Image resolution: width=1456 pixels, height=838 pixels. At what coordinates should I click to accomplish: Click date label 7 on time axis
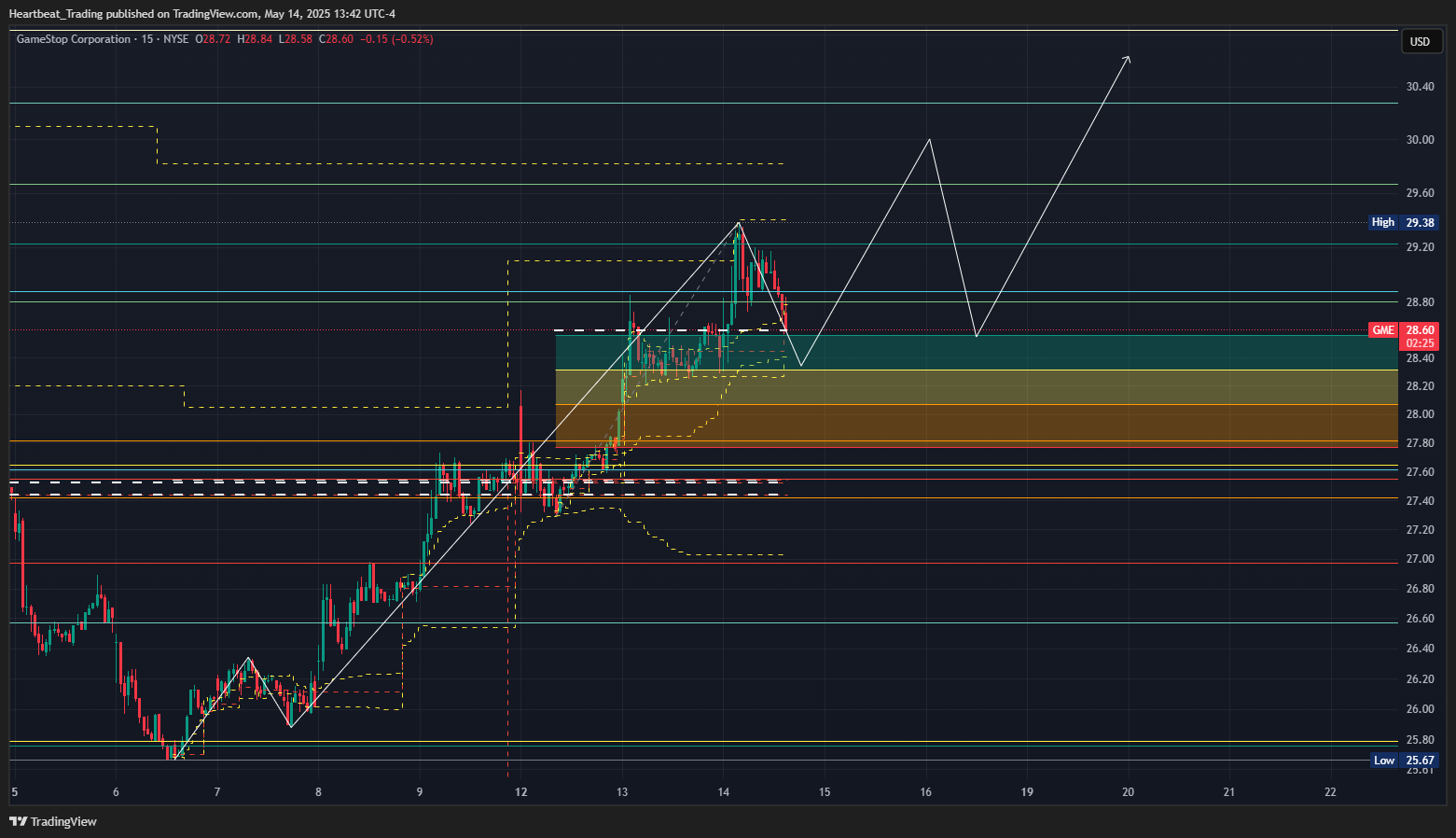(x=217, y=792)
